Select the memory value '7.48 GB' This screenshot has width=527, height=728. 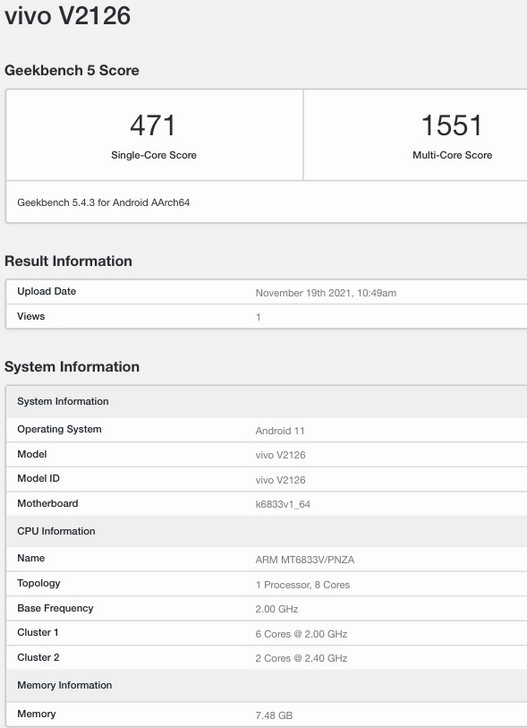coord(274,715)
